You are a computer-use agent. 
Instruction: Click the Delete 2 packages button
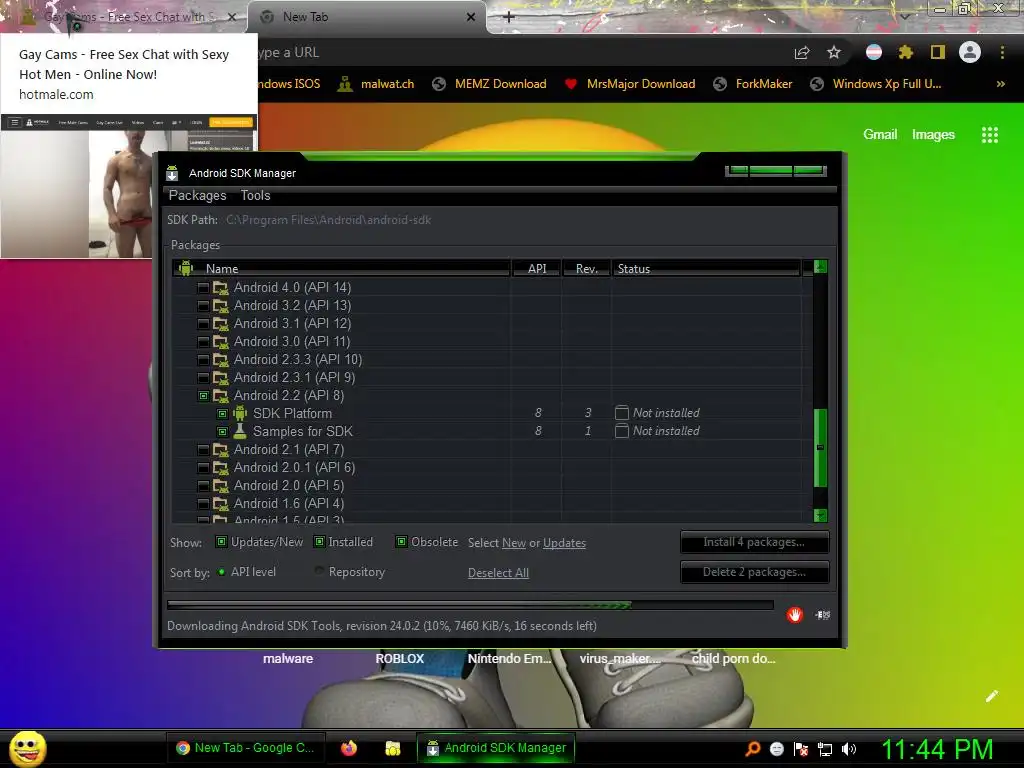(754, 572)
